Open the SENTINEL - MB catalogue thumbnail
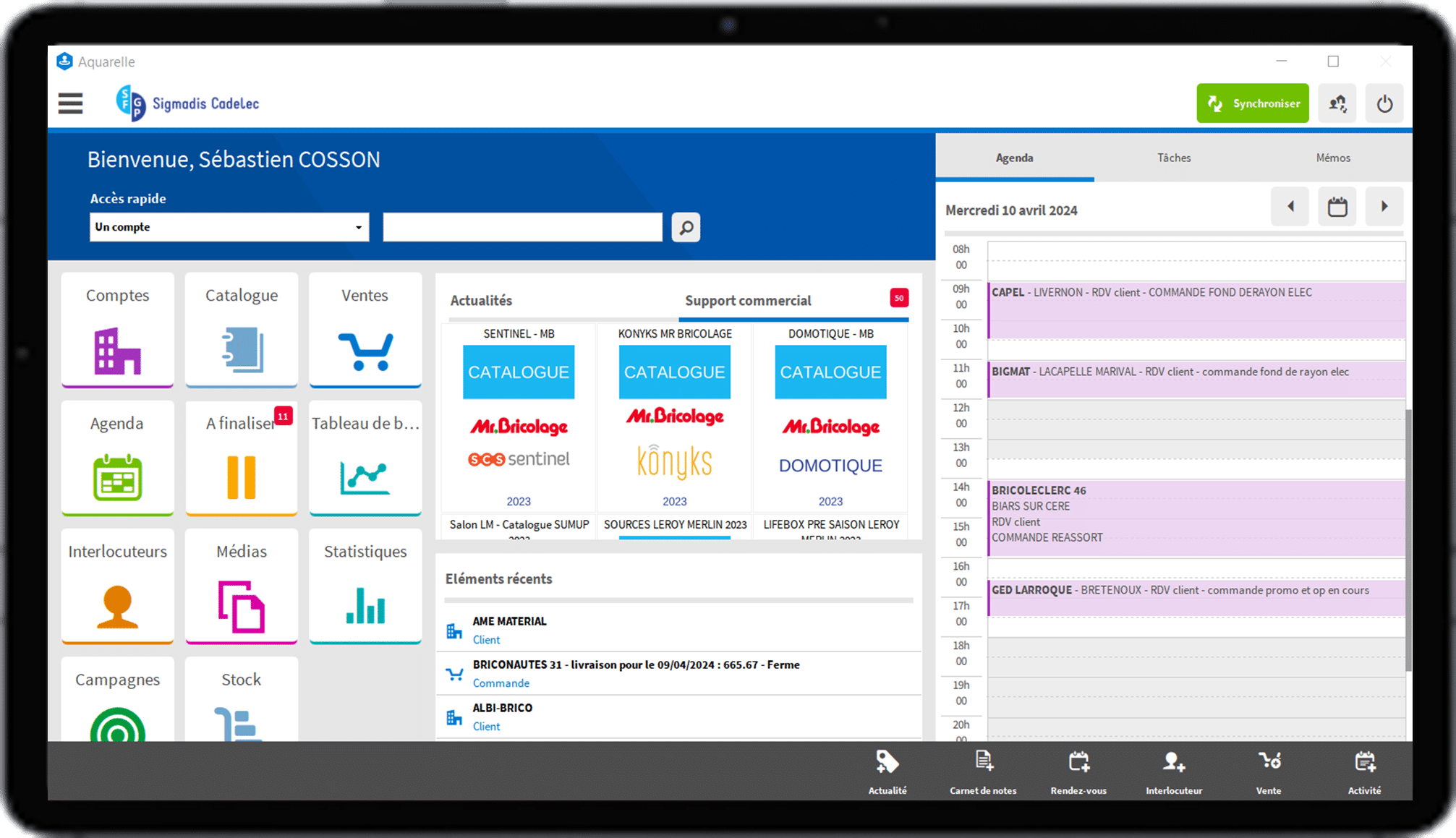The height and width of the screenshot is (838, 1456). (x=519, y=417)
